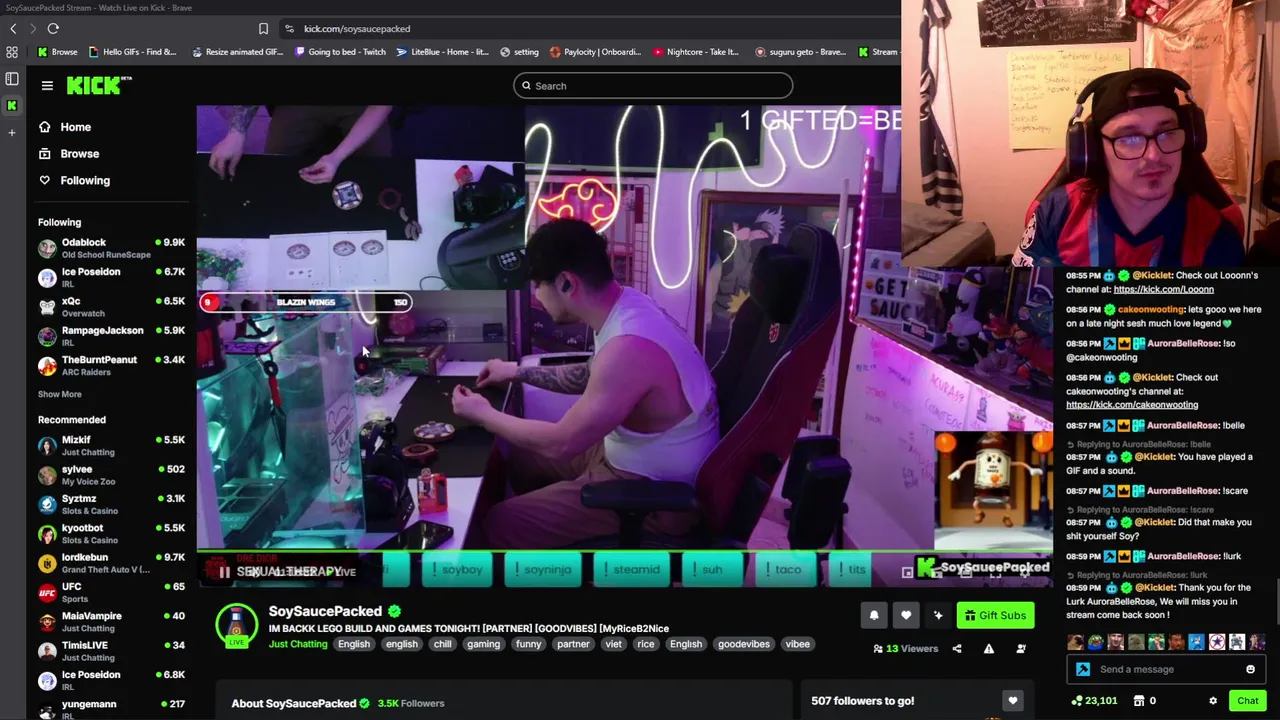Open chat settings gear
The width and height of the screenshot is (1280, 720).
tap(1213, 701)
